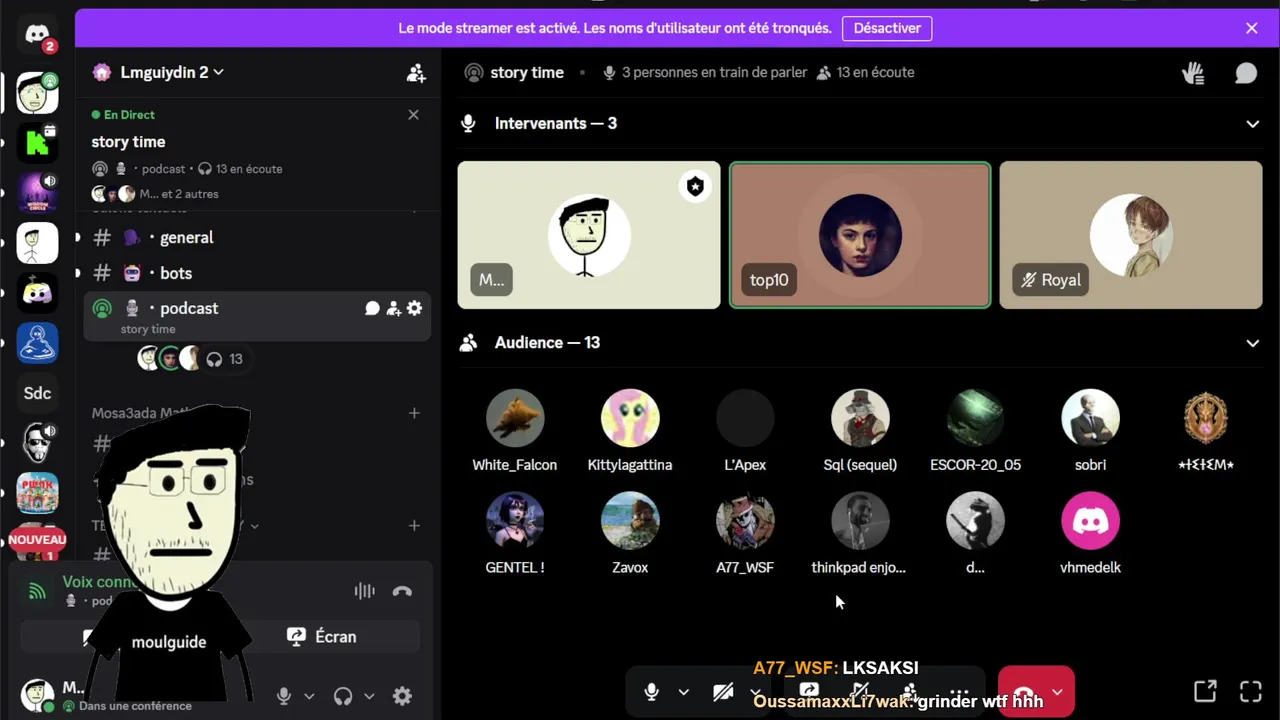This screenshot has width=1280, height=720.
Task: Open user settings gear icon
Action: coord(402,696)
